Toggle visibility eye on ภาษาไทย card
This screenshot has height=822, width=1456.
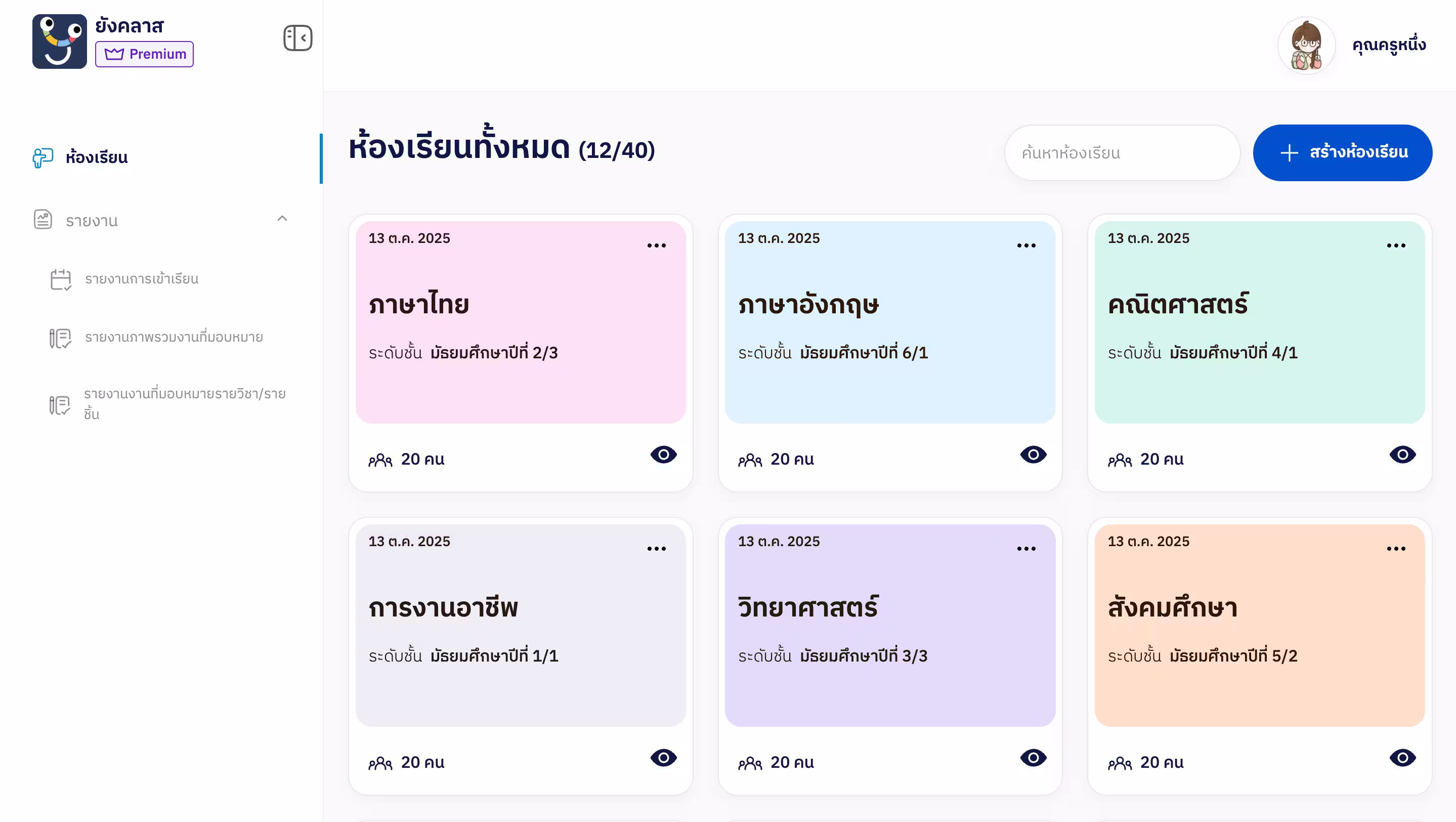(x=663, y=455)
